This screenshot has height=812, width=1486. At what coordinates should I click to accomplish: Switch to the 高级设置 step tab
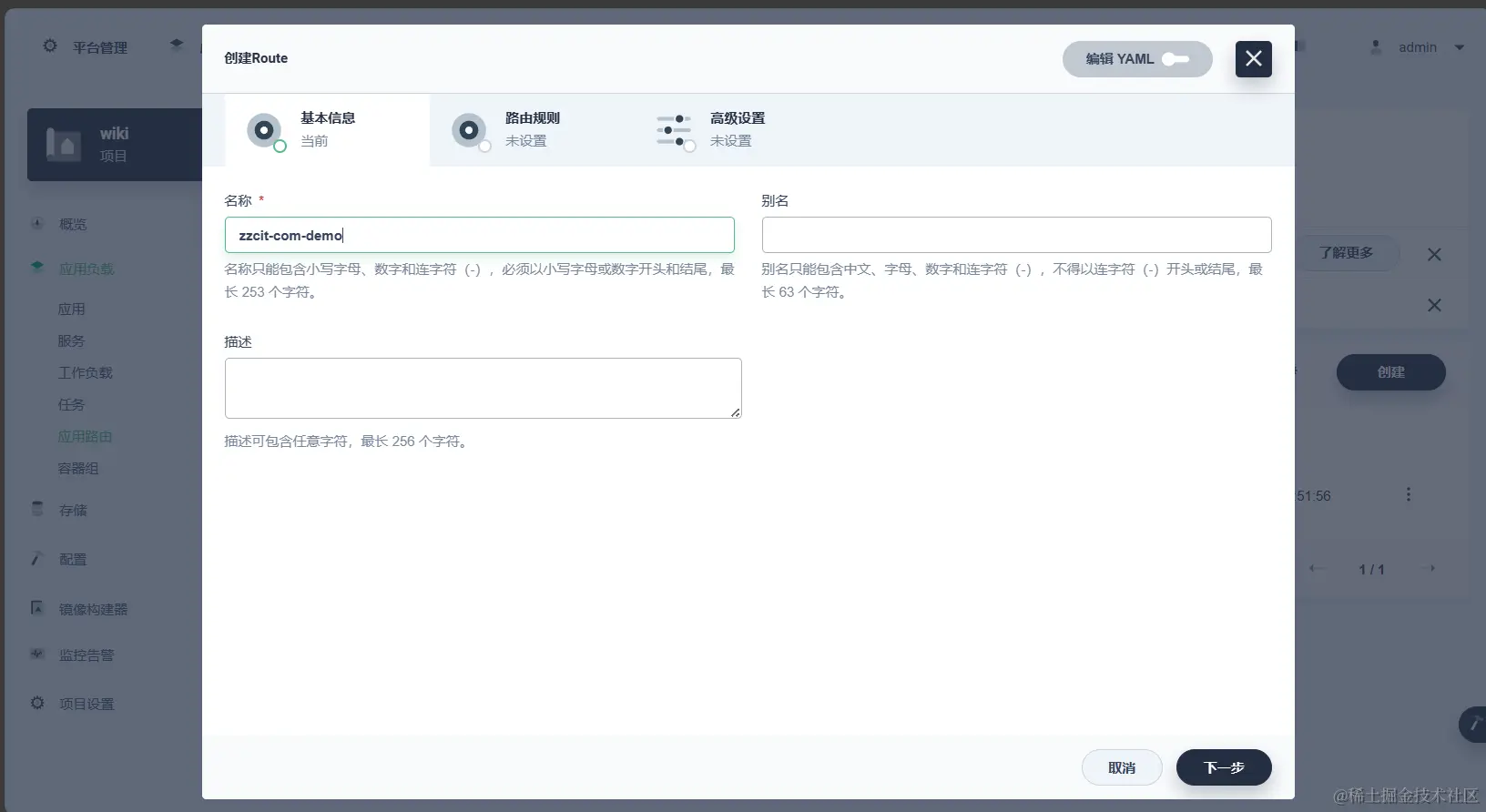point(737,129)
